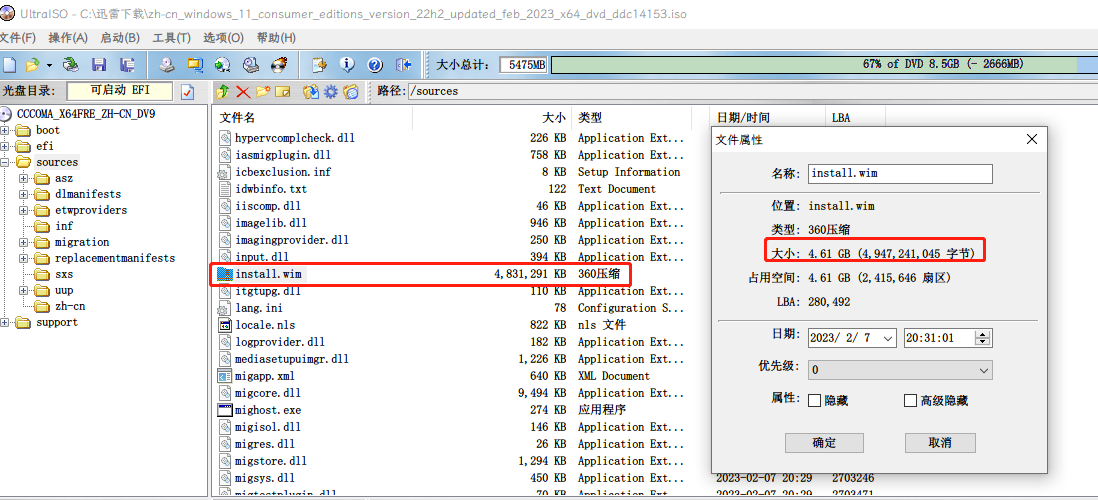Expand the dlmanifests subfolder node
Viewport: 1098px width, 500px height.
[24, 194]
